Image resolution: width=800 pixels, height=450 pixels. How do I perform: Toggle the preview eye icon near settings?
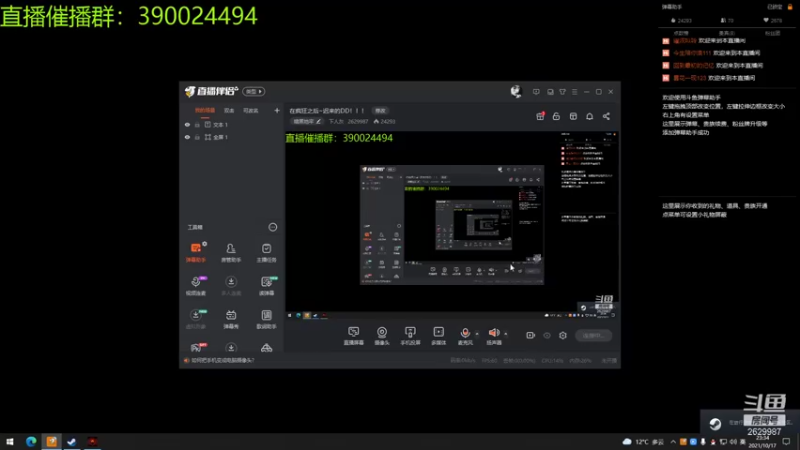coord(547,335)
